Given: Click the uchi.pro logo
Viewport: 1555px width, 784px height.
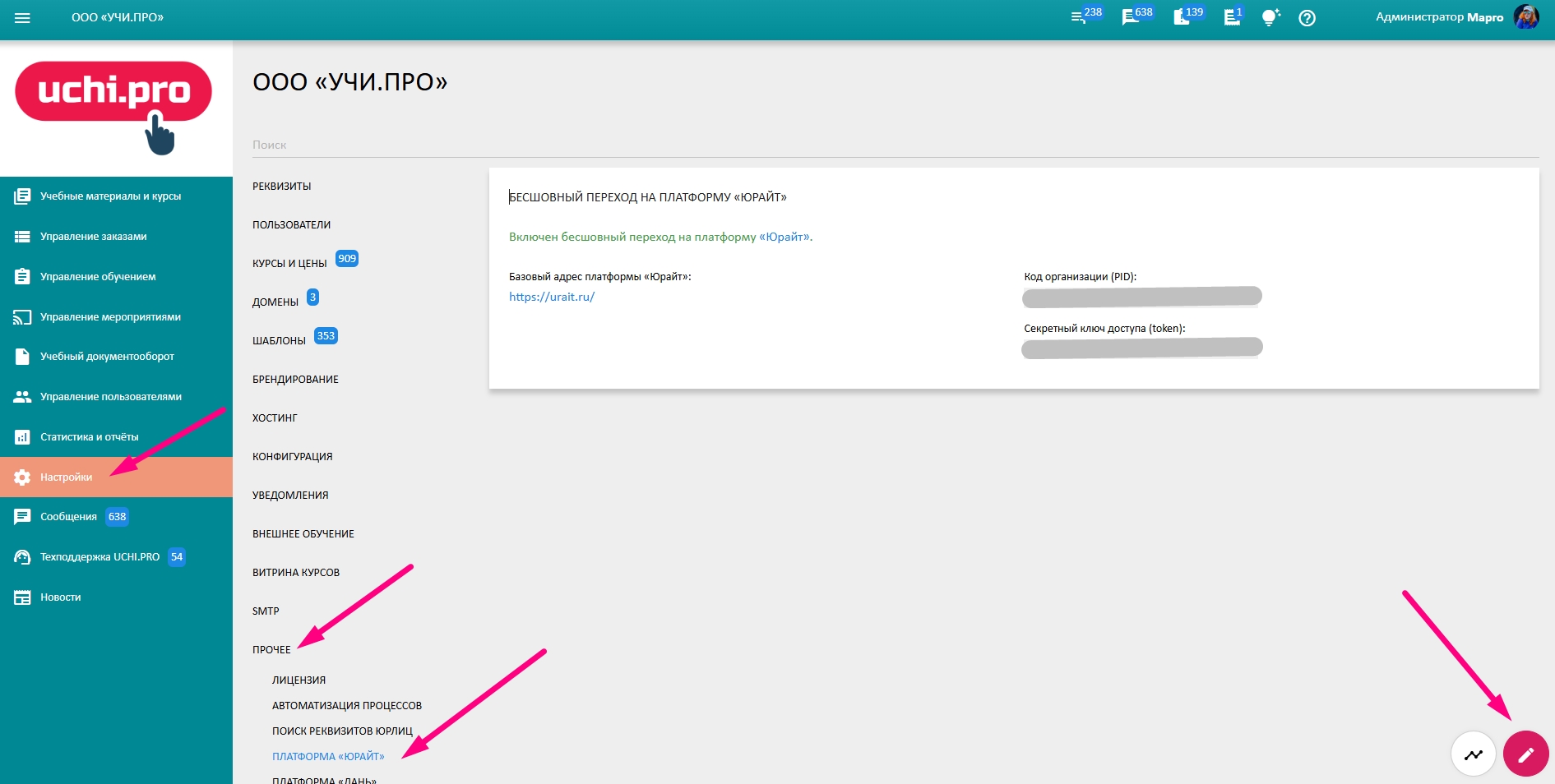Looking at the screenshot, I should click(113, 107).
